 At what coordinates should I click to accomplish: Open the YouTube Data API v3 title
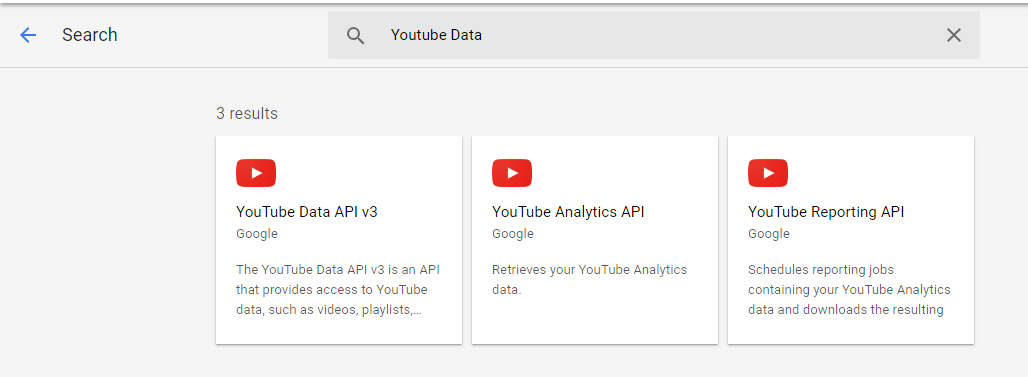307,212
